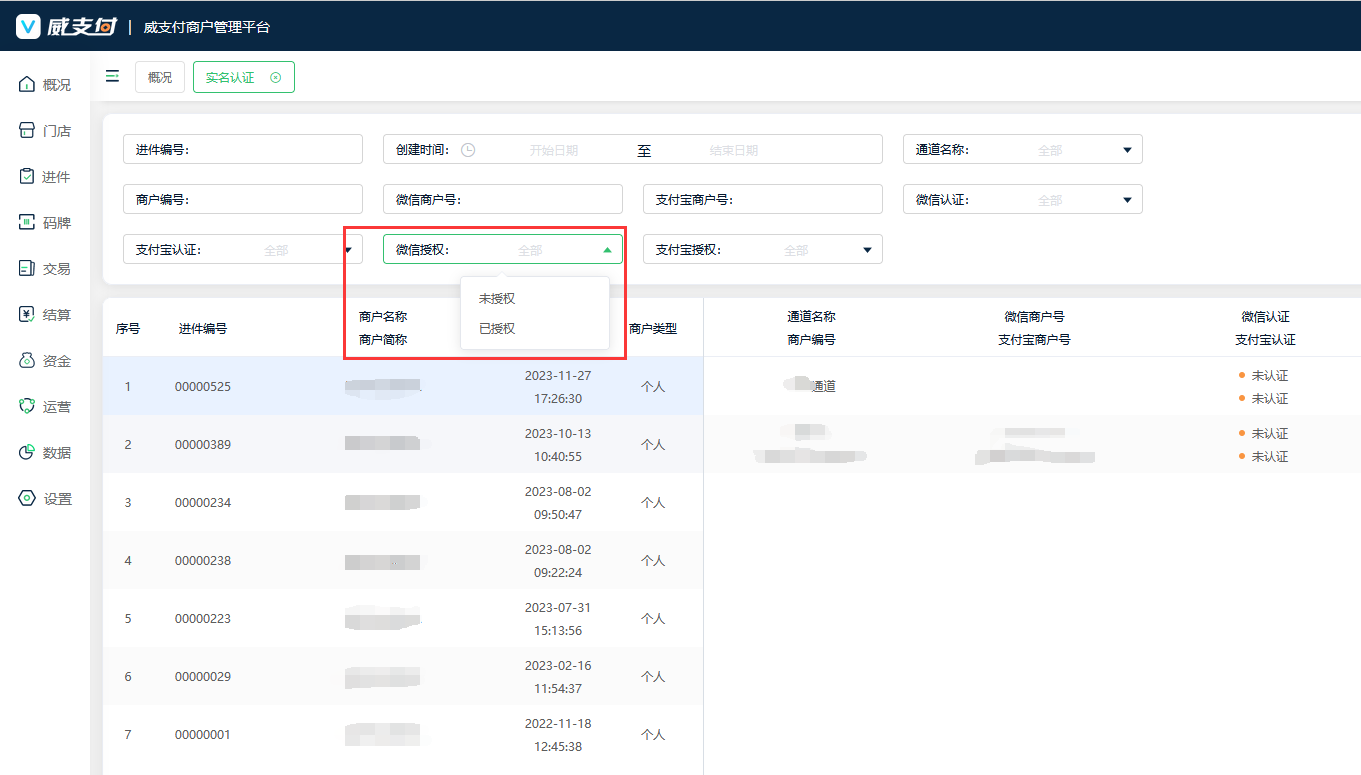Select 未授权 option in dropdown list

(x=497, y=299)
